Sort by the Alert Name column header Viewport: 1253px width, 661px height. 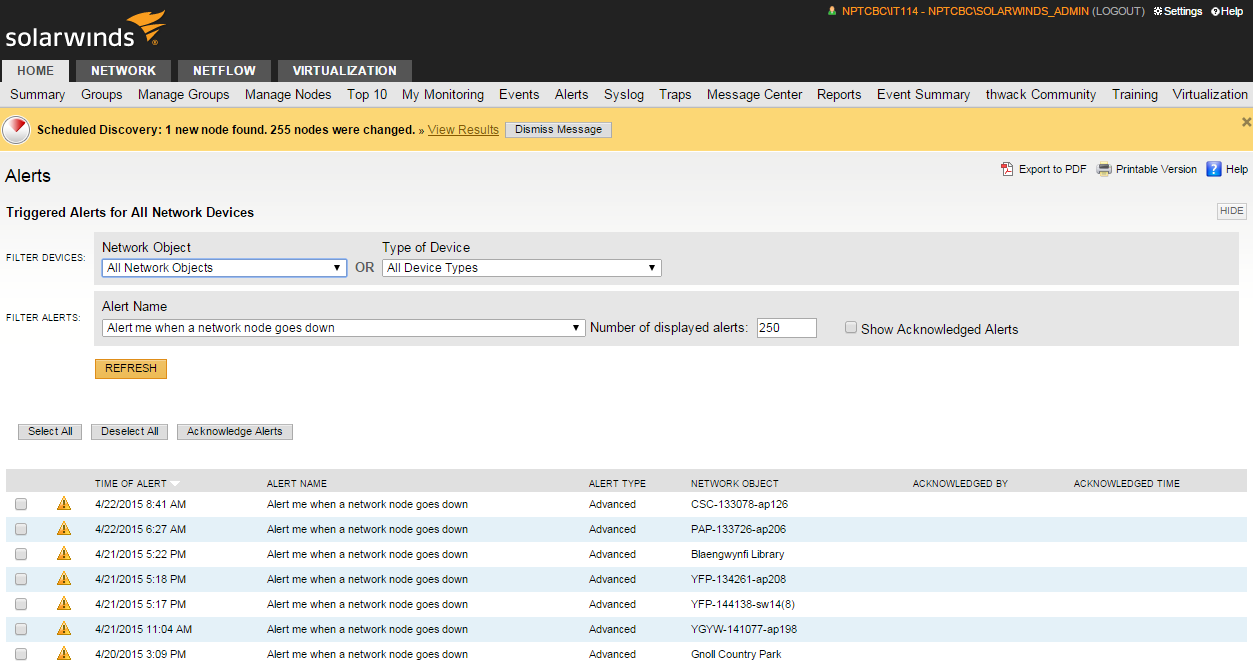pyautogui.click(x=297, y=484)
